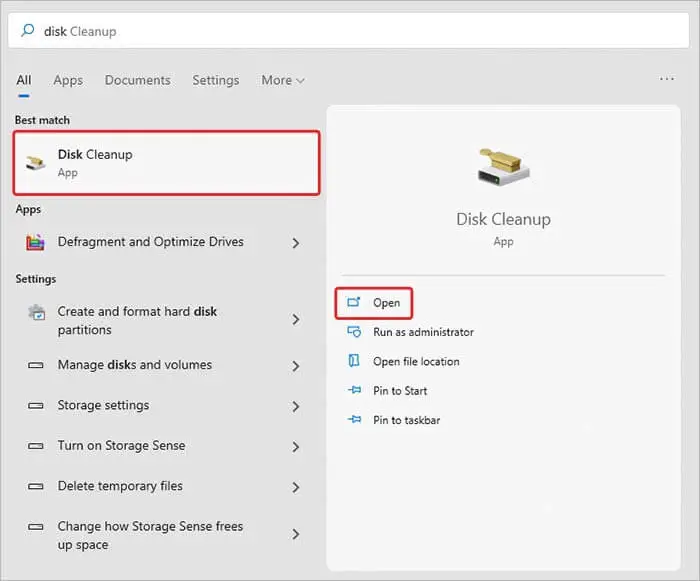Expand the Storage settings chevron

pos(296,407)
